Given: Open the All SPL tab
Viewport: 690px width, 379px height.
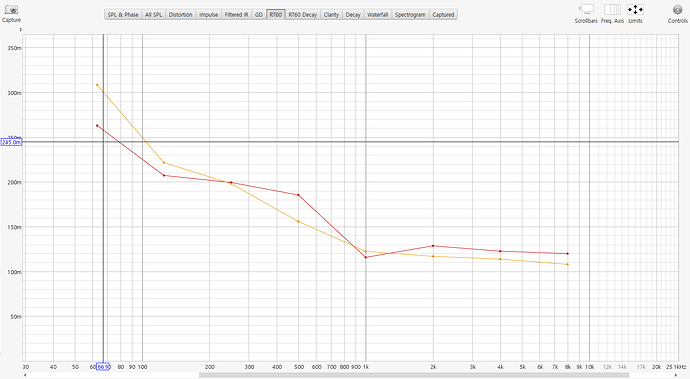Looking at the screenshot, I should pyautogui.click(x=154, y=15).
